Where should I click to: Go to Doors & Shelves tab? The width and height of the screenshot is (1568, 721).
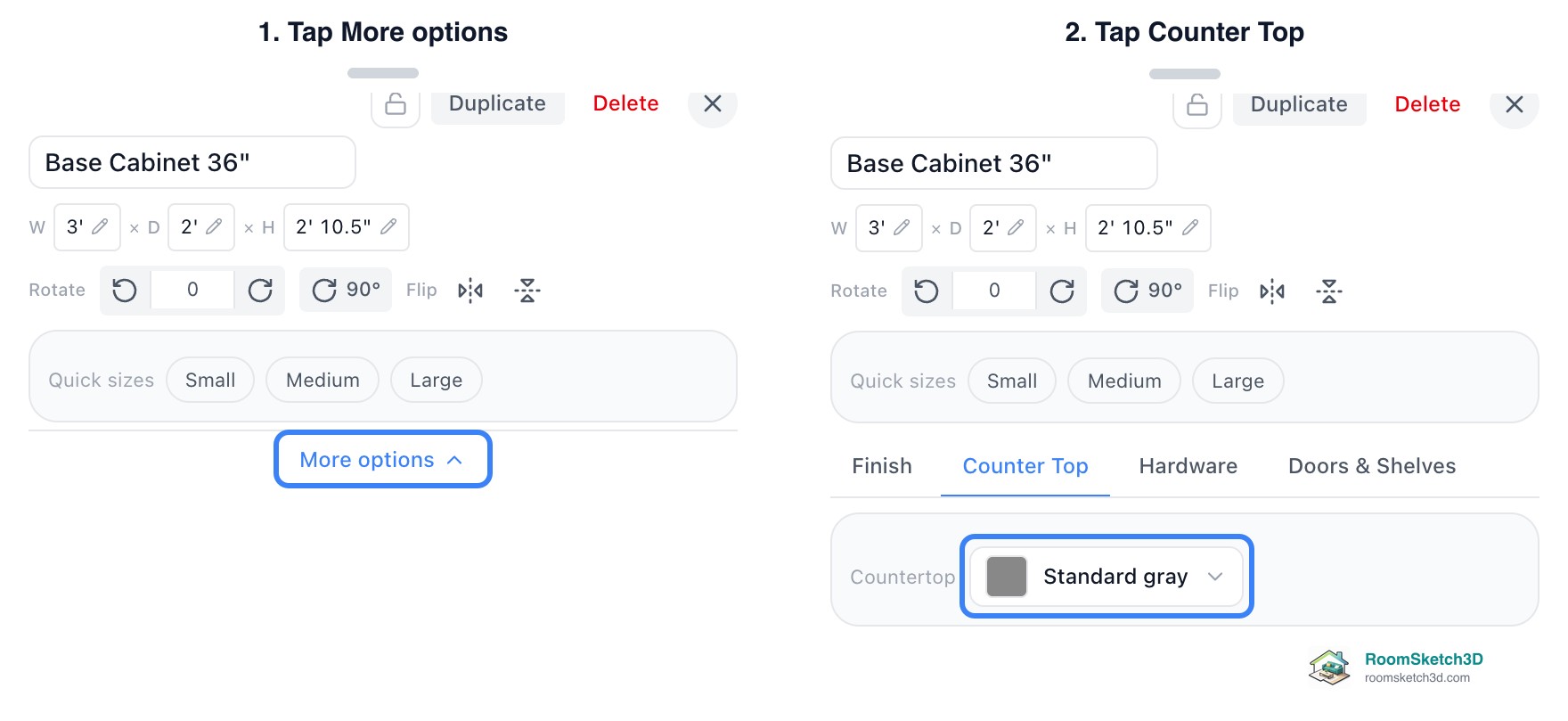[x=1372, y=466]
